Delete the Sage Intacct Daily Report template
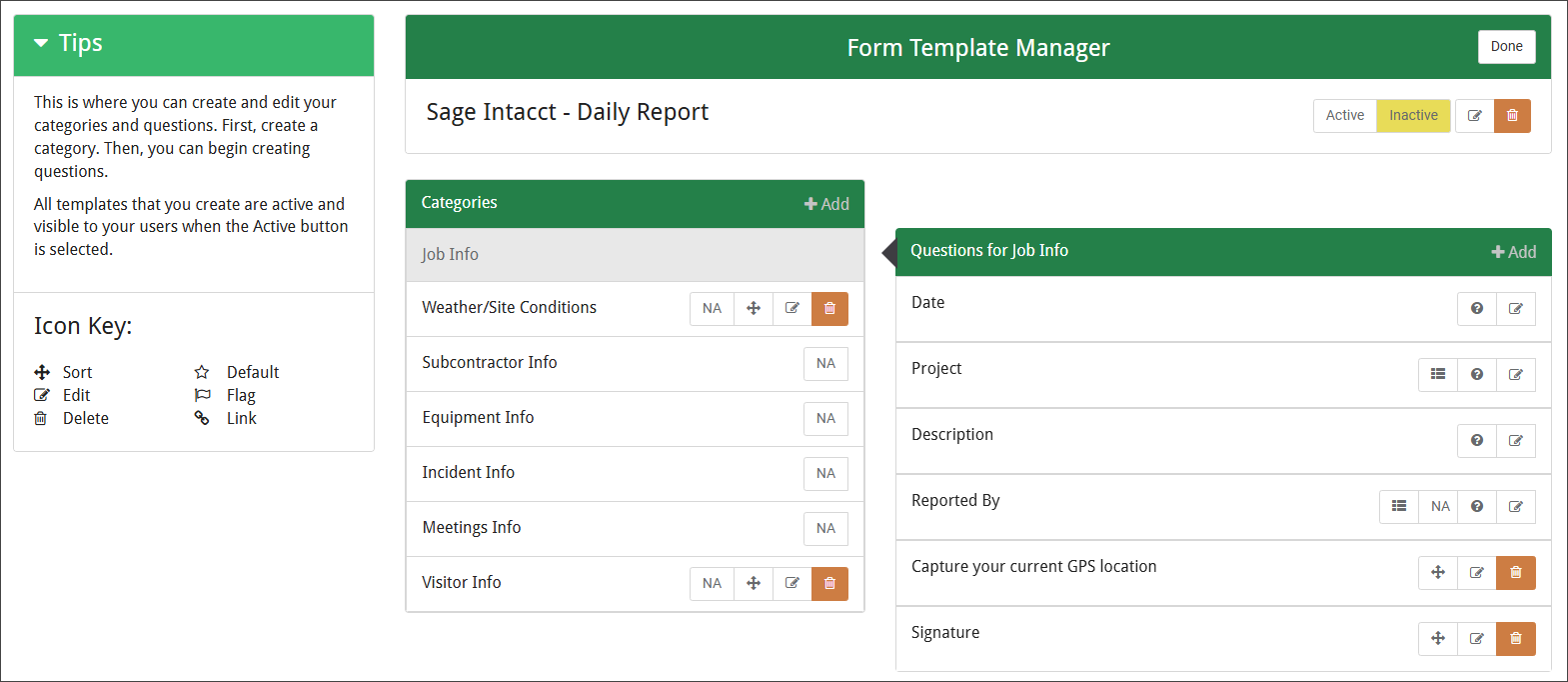The image size is (1568, 682). [1512, 116]
